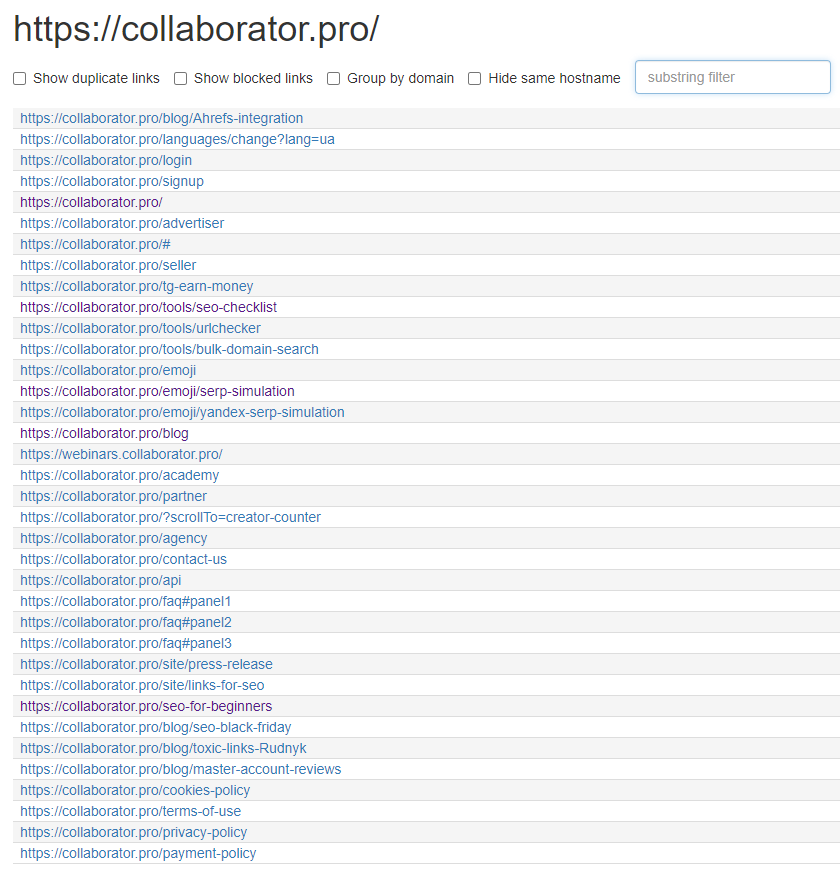Click the faq panel2 link
This screenshot has width=840, height=870.
pos(125,622)
